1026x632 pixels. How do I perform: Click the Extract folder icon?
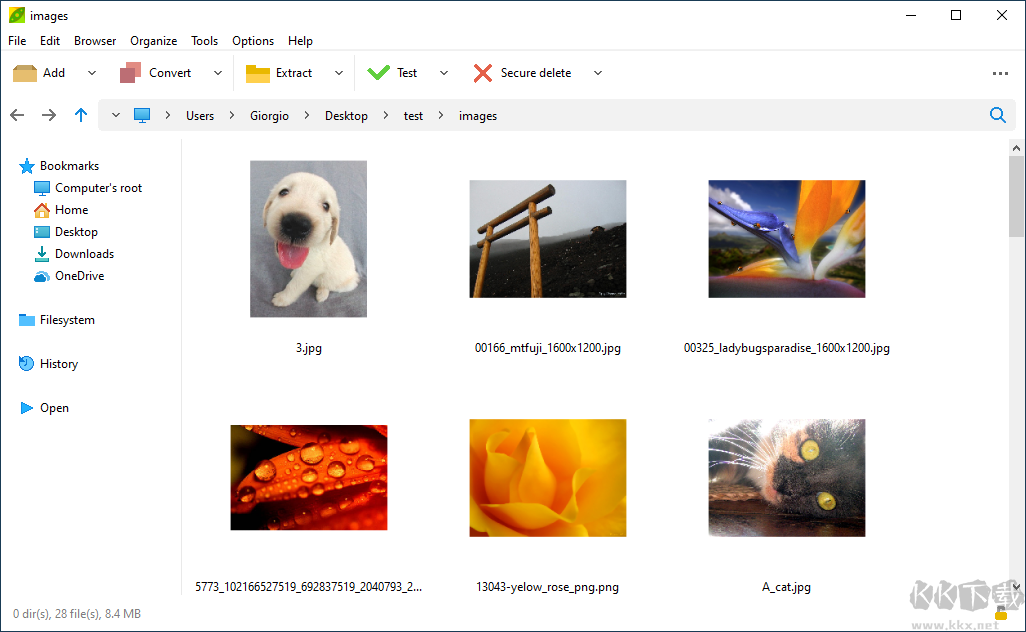(x=258, y=73)
